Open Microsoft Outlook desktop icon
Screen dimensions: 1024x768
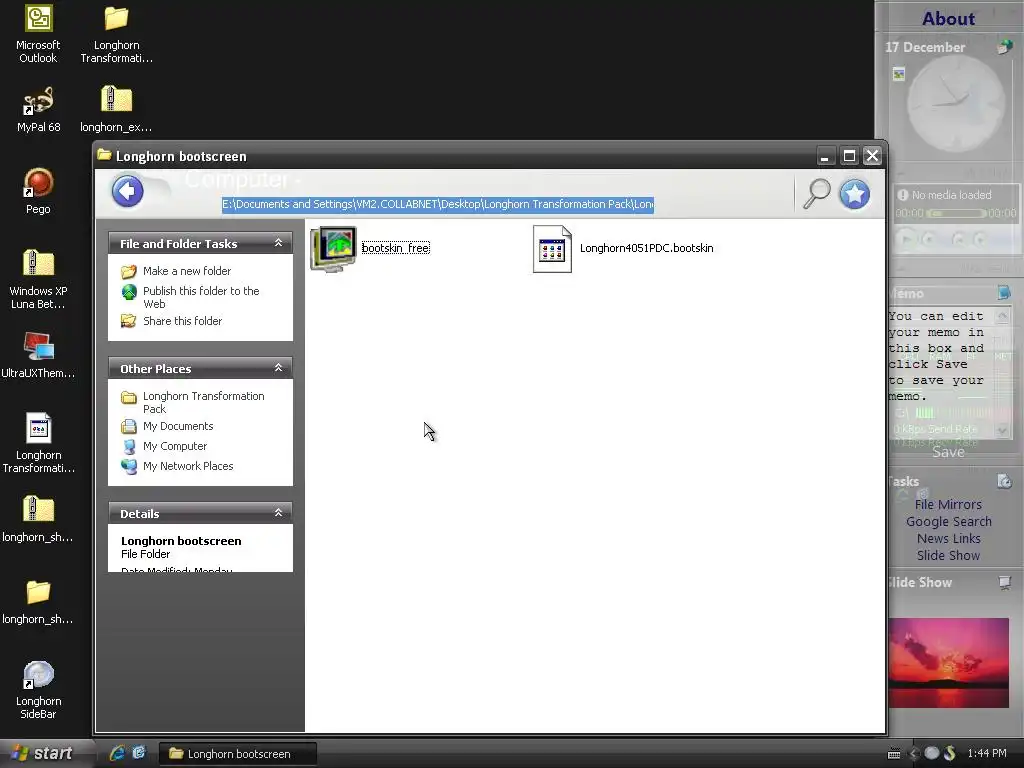[x=38, y=35]
